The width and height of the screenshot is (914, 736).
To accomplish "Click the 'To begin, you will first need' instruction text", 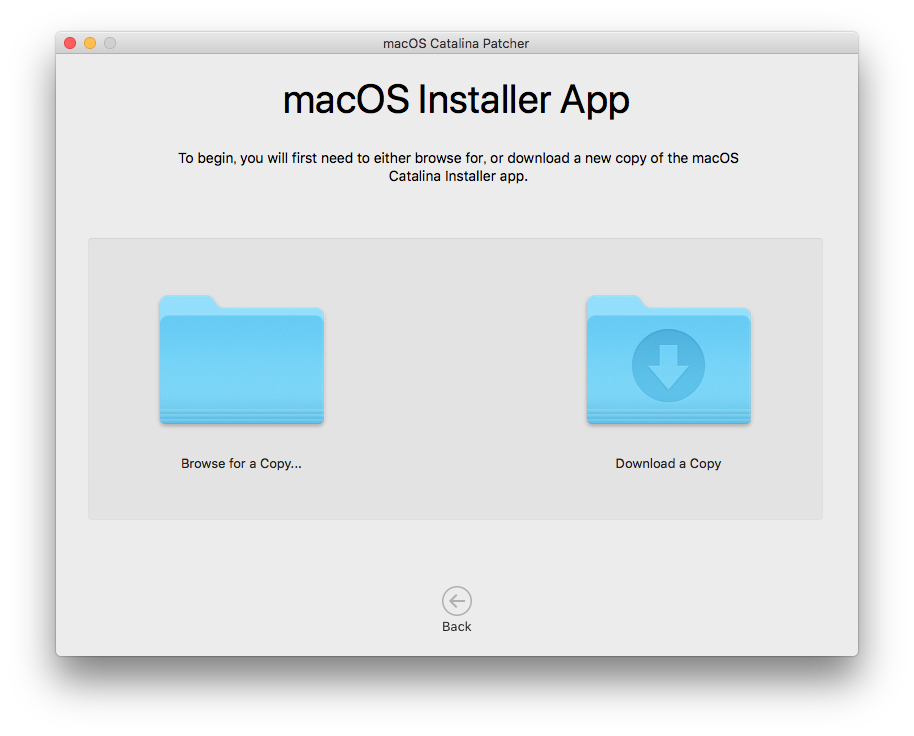I will (x=458, y=167).
